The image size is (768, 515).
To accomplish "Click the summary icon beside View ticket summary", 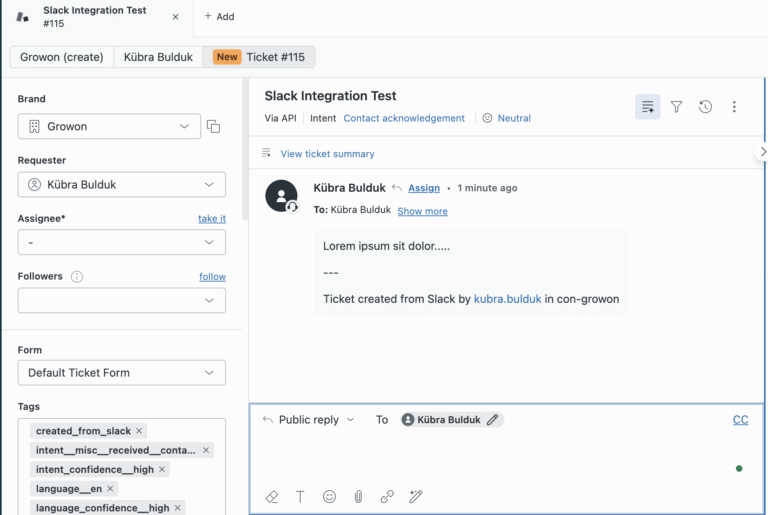I will [266, 153].
